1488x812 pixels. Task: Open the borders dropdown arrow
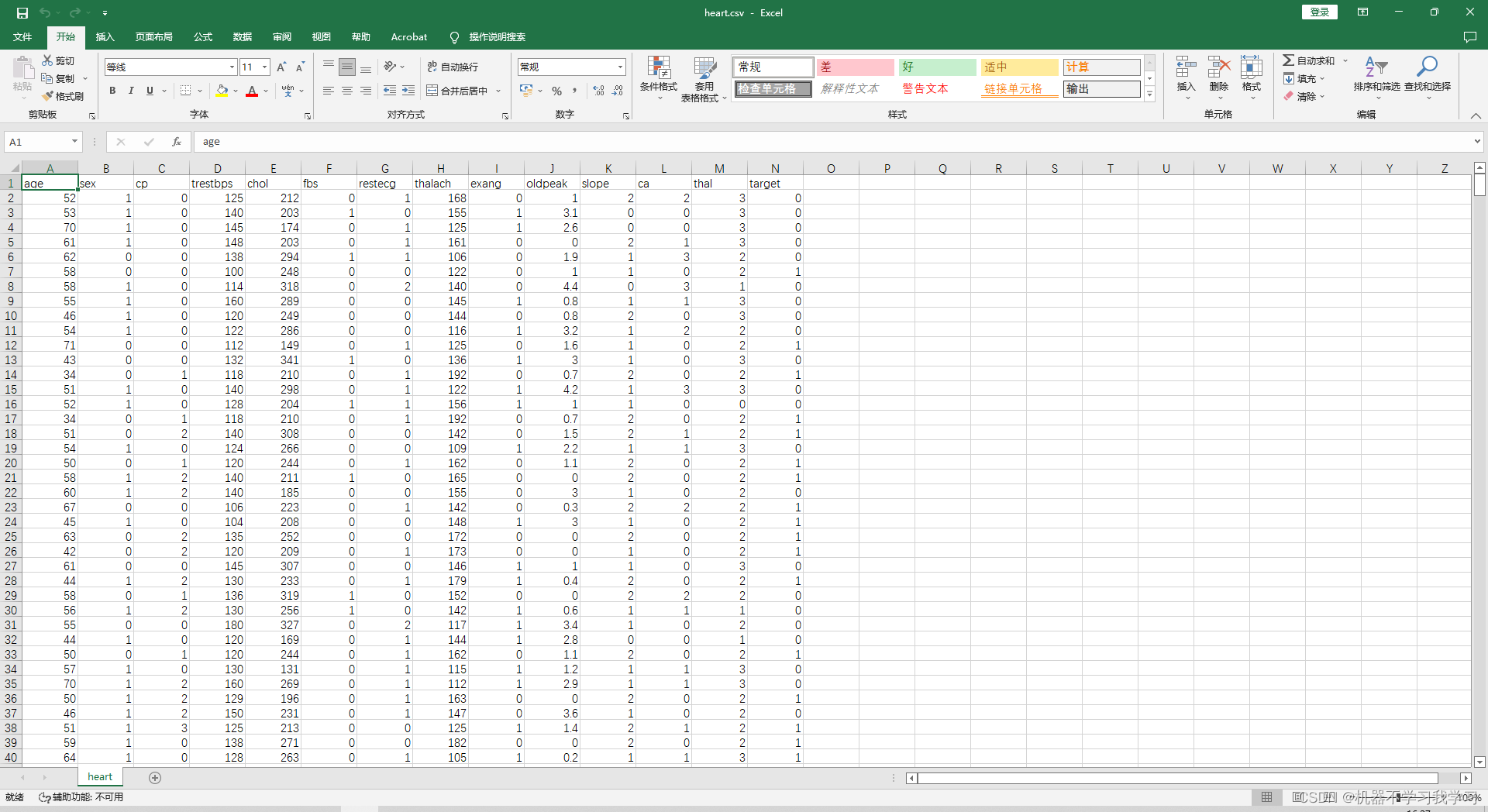click(x=199, y=91)
